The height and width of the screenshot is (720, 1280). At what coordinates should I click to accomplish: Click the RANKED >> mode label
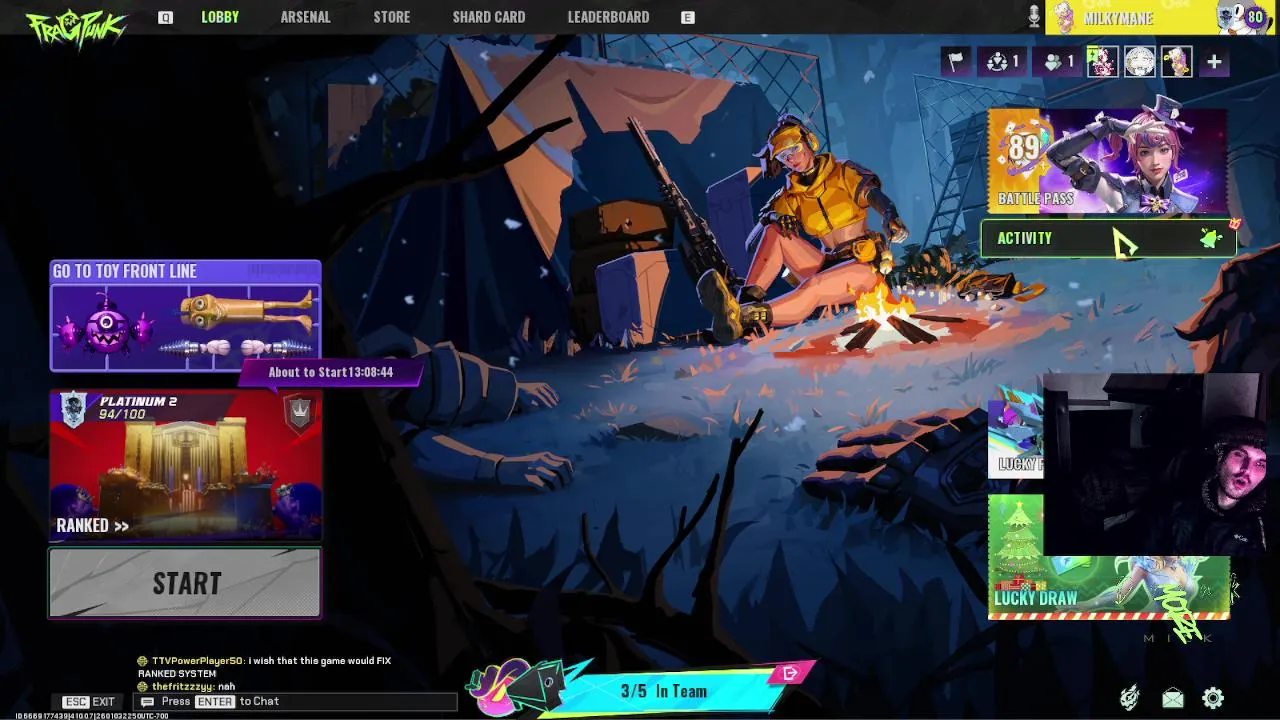pyautogui.click(x=93, y=525)
